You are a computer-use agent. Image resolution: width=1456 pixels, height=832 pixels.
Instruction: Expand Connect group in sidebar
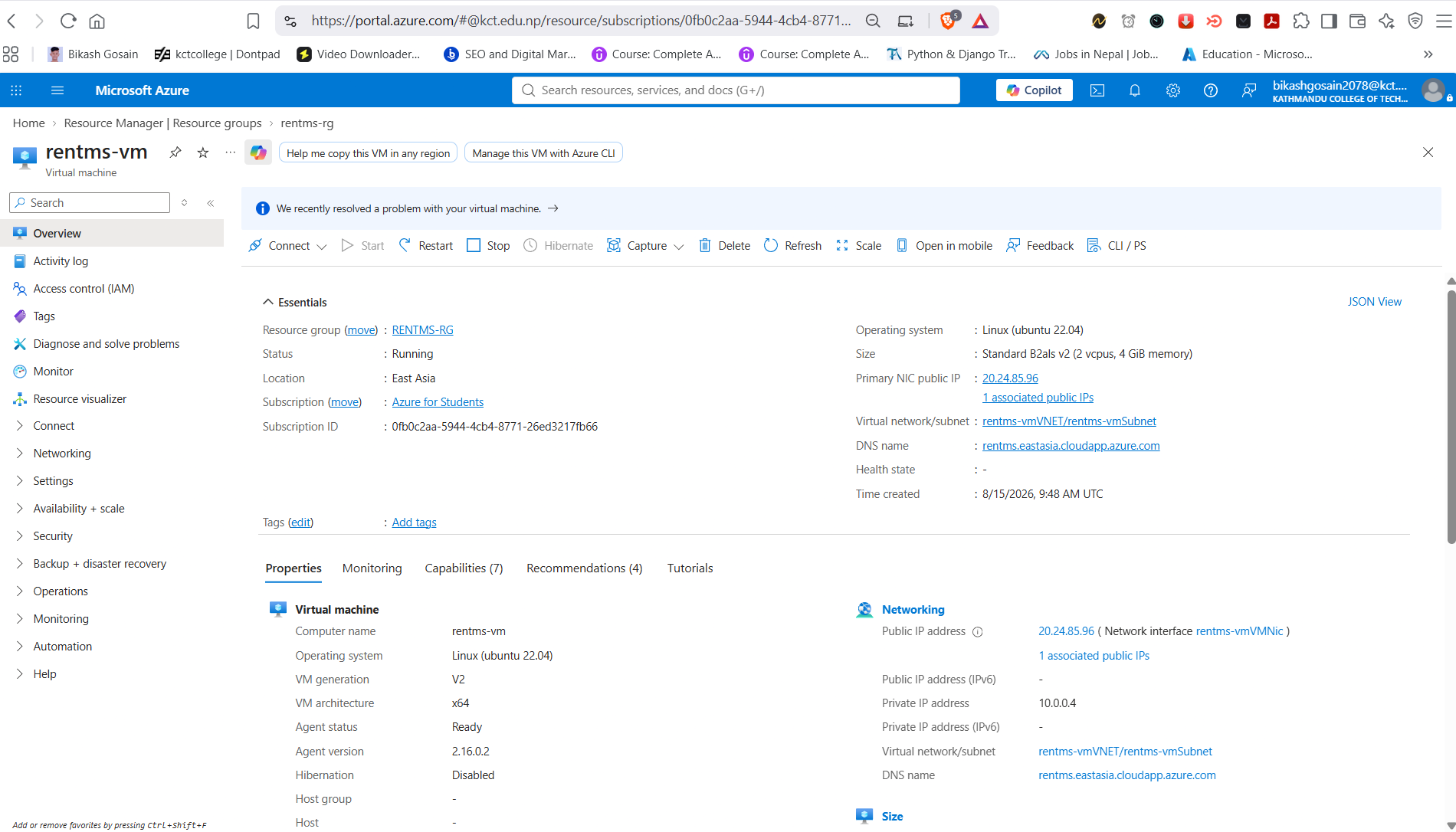click(x=20, y=426)
